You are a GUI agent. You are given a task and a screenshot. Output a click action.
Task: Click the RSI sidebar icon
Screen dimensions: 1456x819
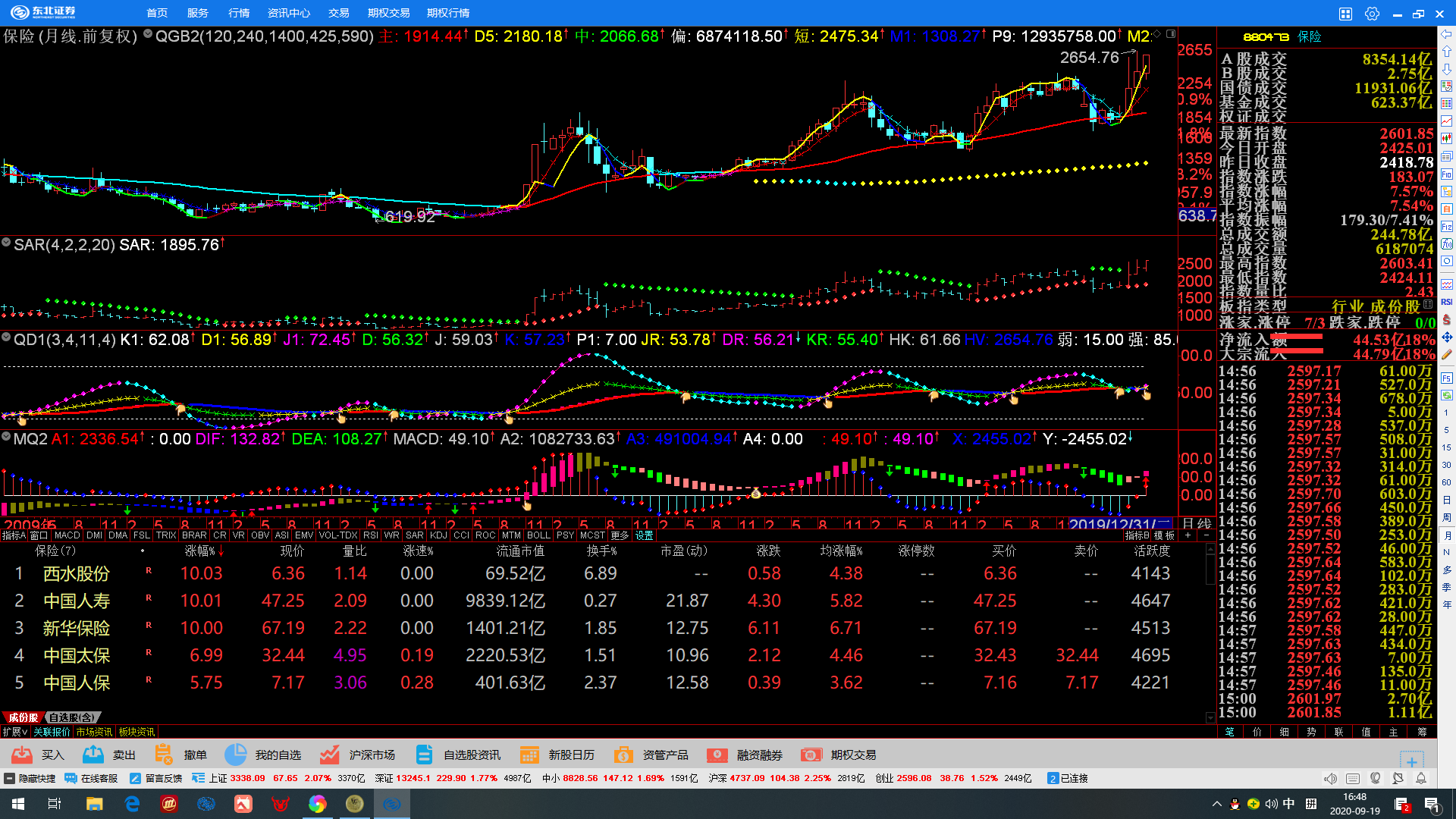click(x=1447, y=302)
